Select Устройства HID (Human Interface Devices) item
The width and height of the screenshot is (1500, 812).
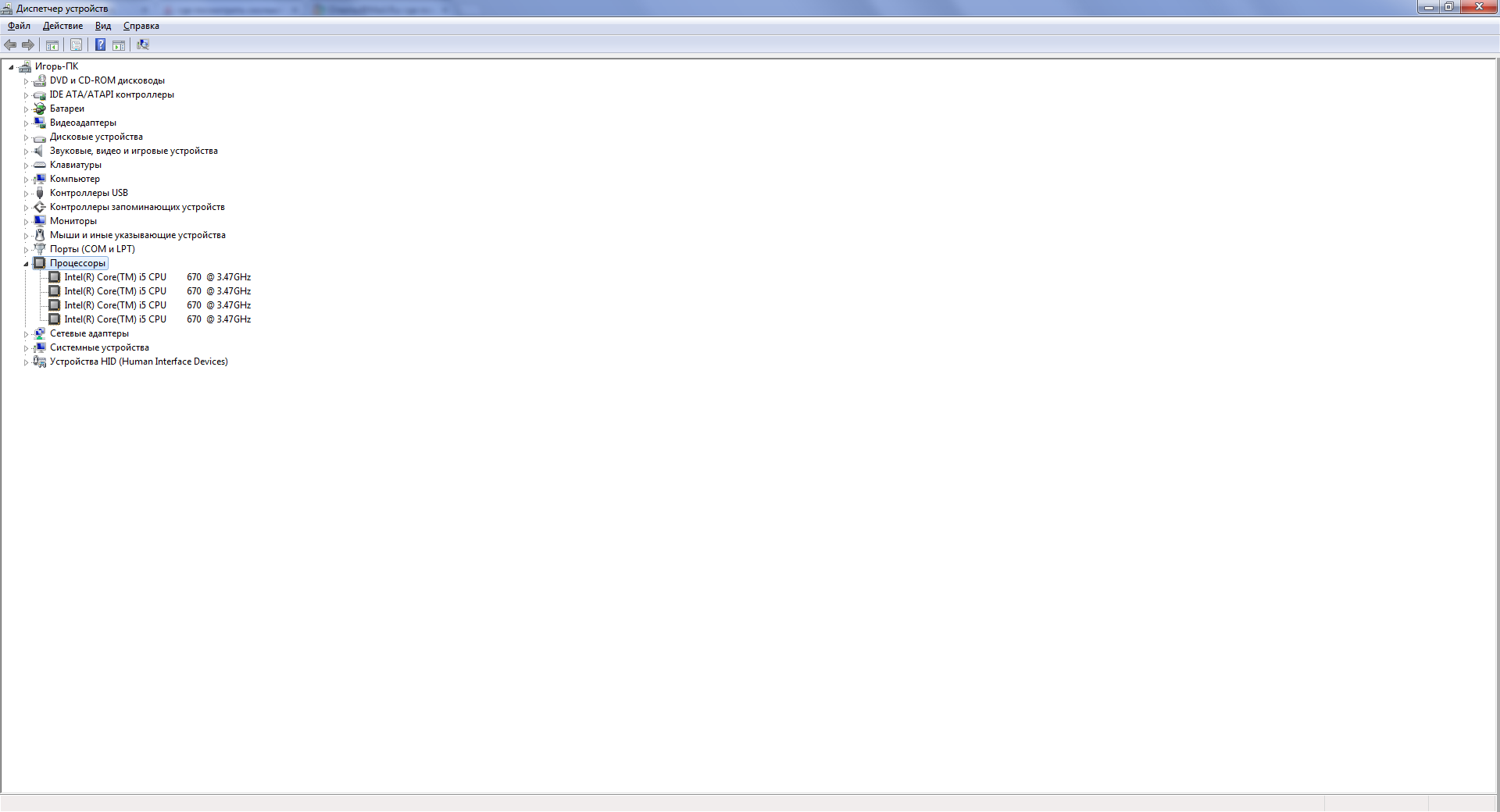139,361
